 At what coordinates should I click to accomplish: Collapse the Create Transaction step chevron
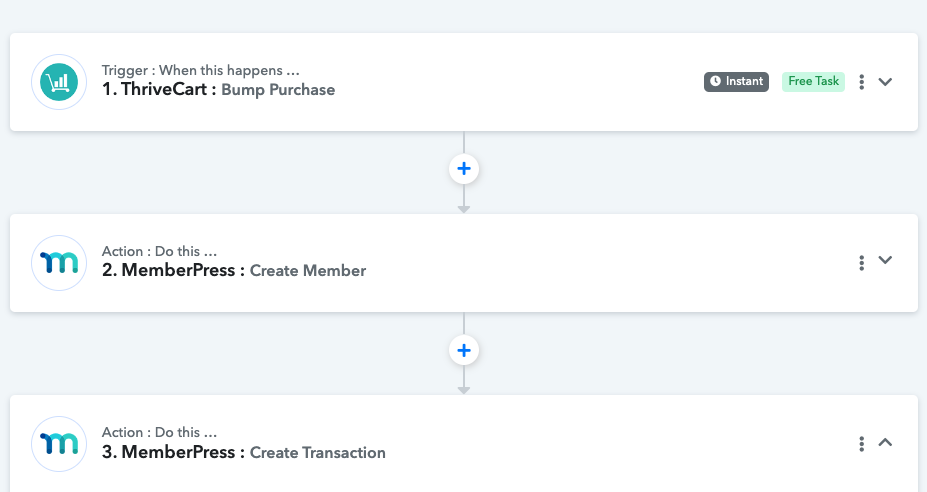point(885,442)
